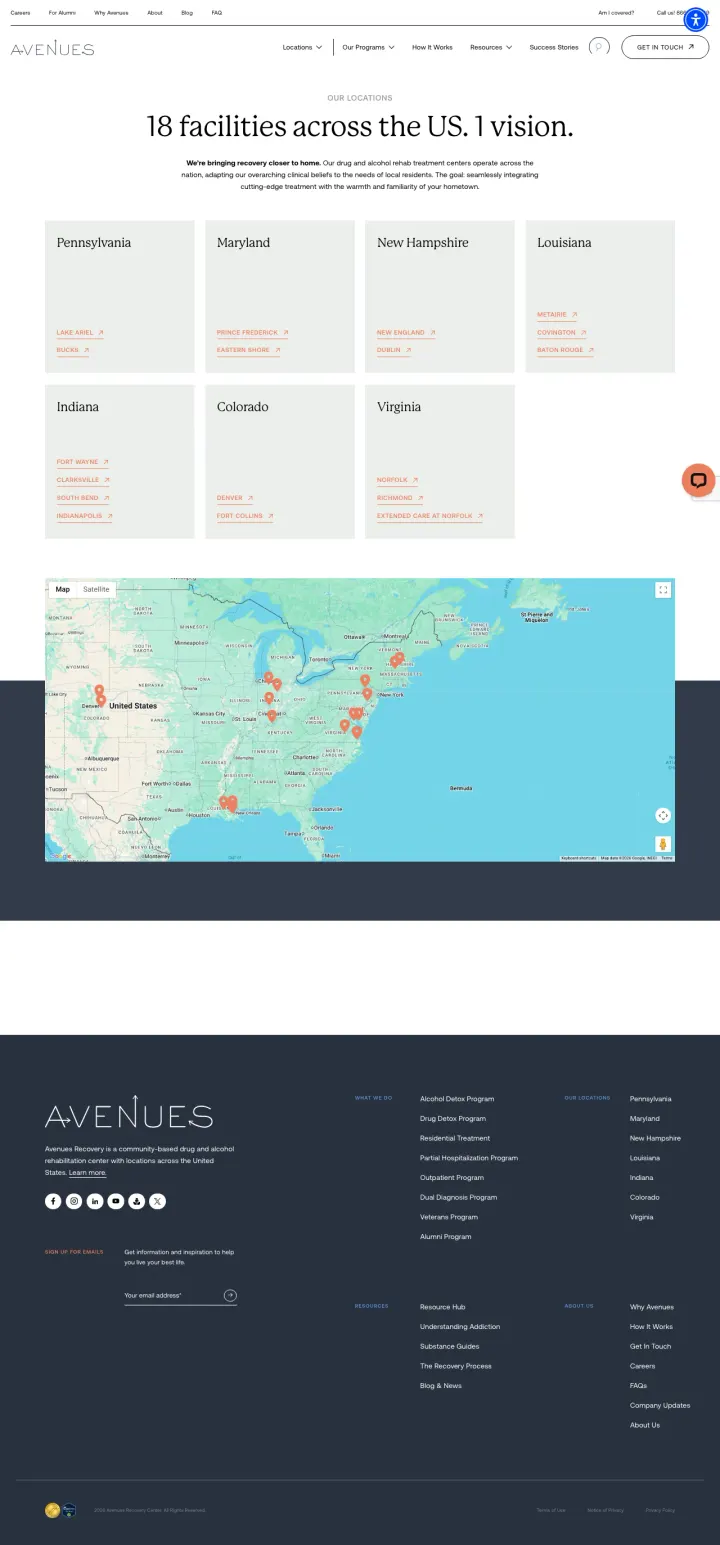Expand the Resources dropdown menu
The height and width of the screenshot is (1545, 720).
pos(491,47)
